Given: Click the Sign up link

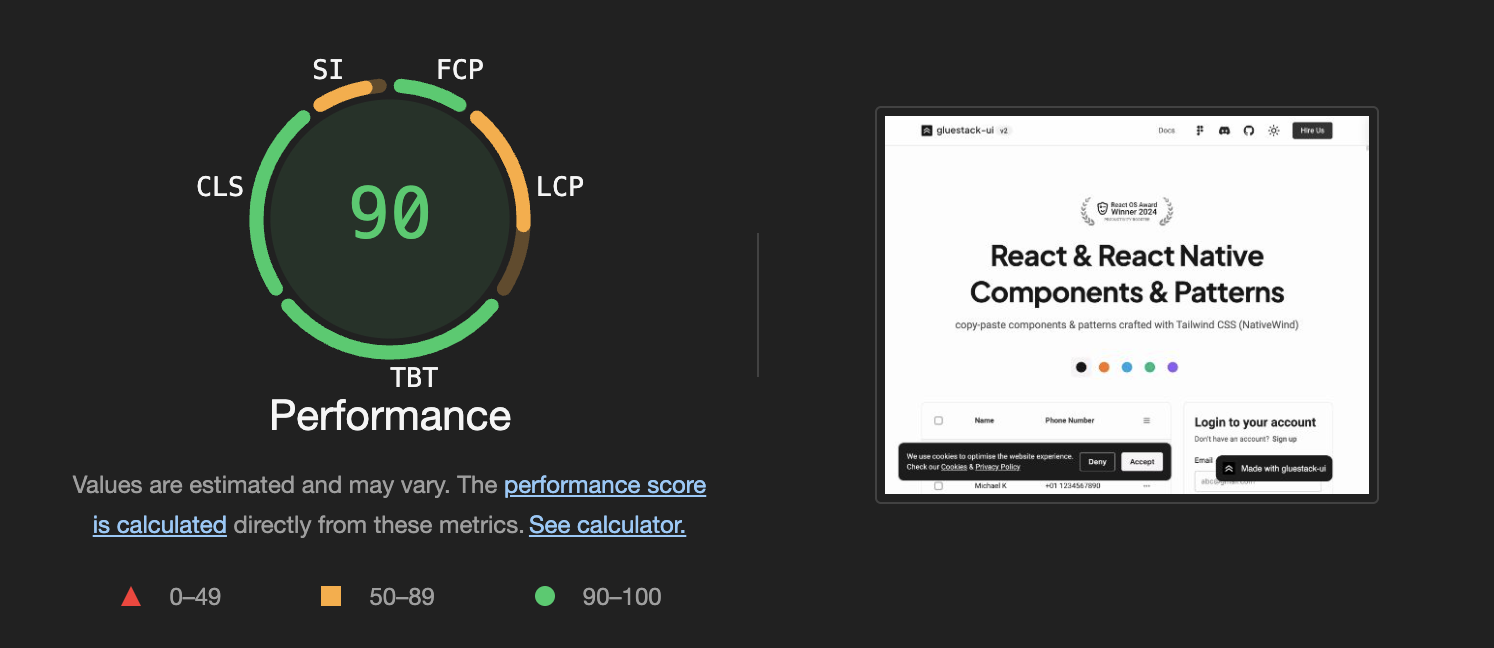Looking at the screenshot, I should point(1283,440).
